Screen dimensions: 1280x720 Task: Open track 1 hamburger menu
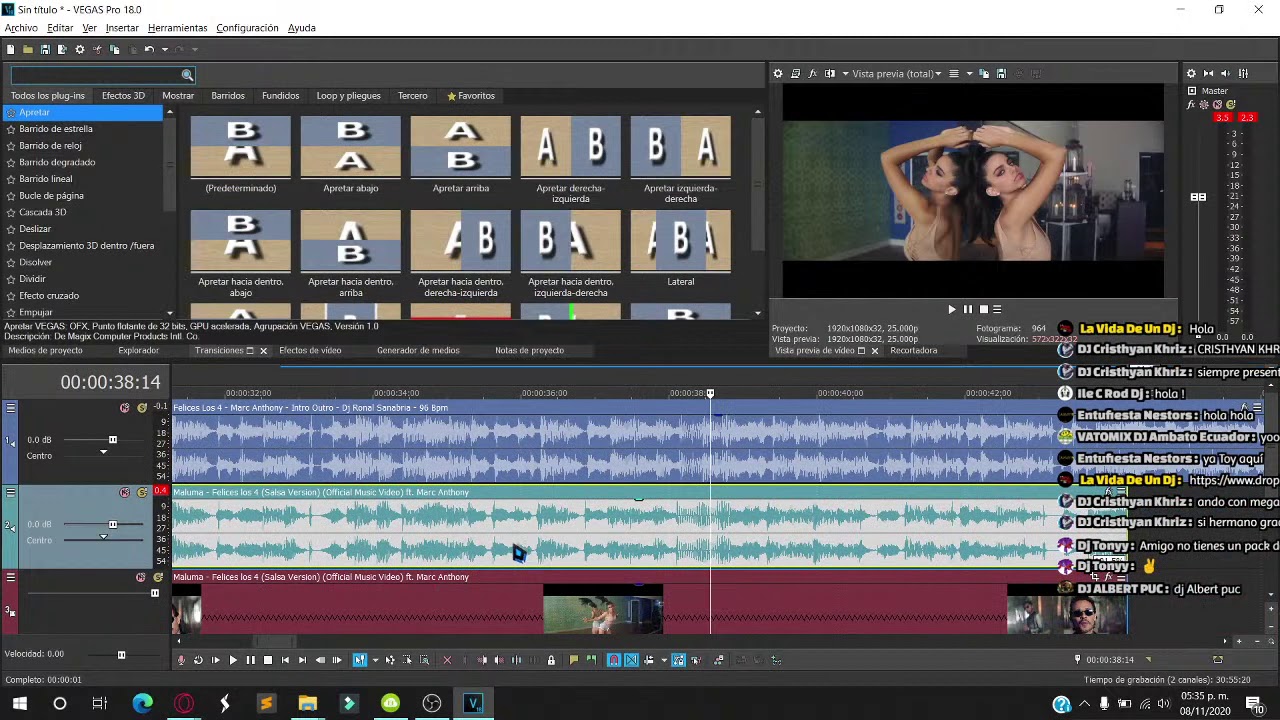11,408
